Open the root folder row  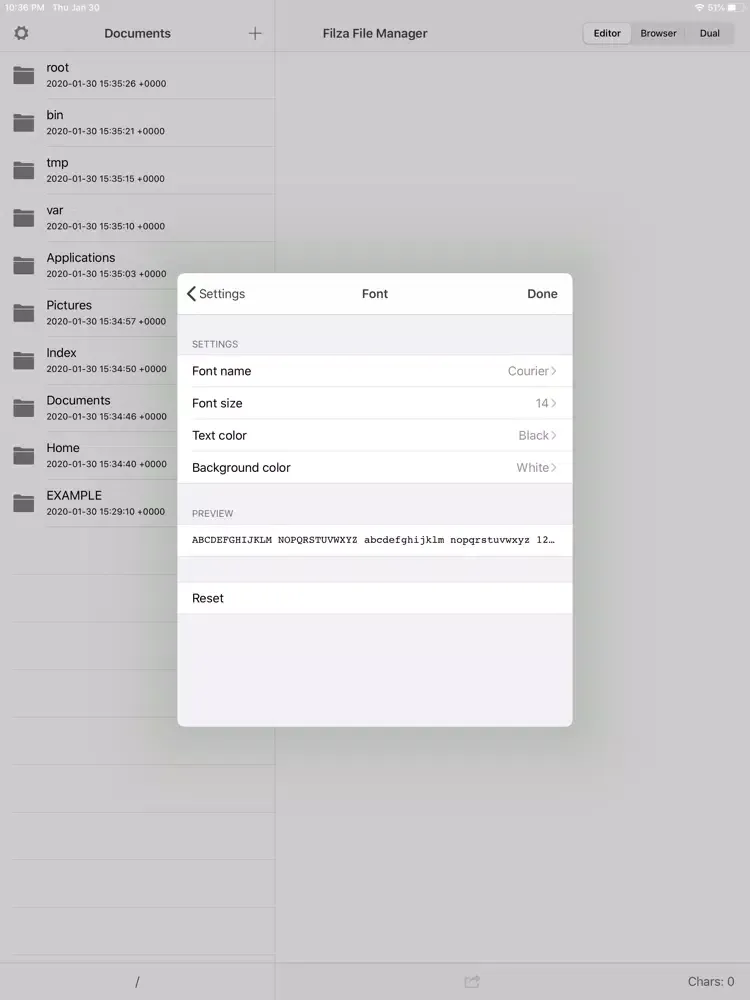[137, 75]
